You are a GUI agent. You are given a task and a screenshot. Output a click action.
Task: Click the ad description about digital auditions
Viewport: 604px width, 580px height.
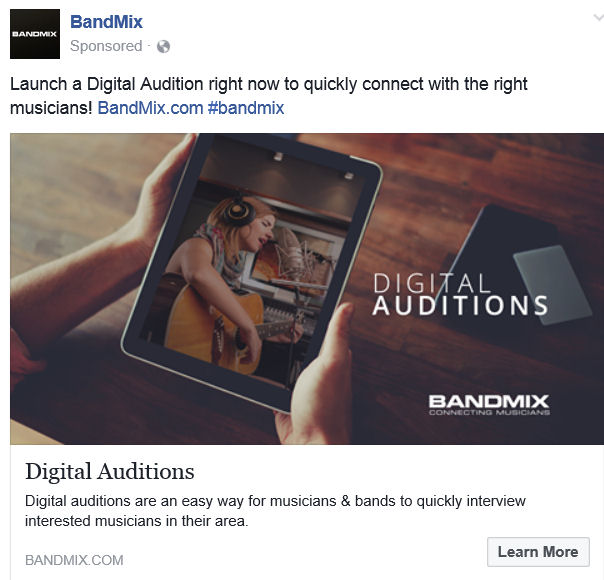275,511
